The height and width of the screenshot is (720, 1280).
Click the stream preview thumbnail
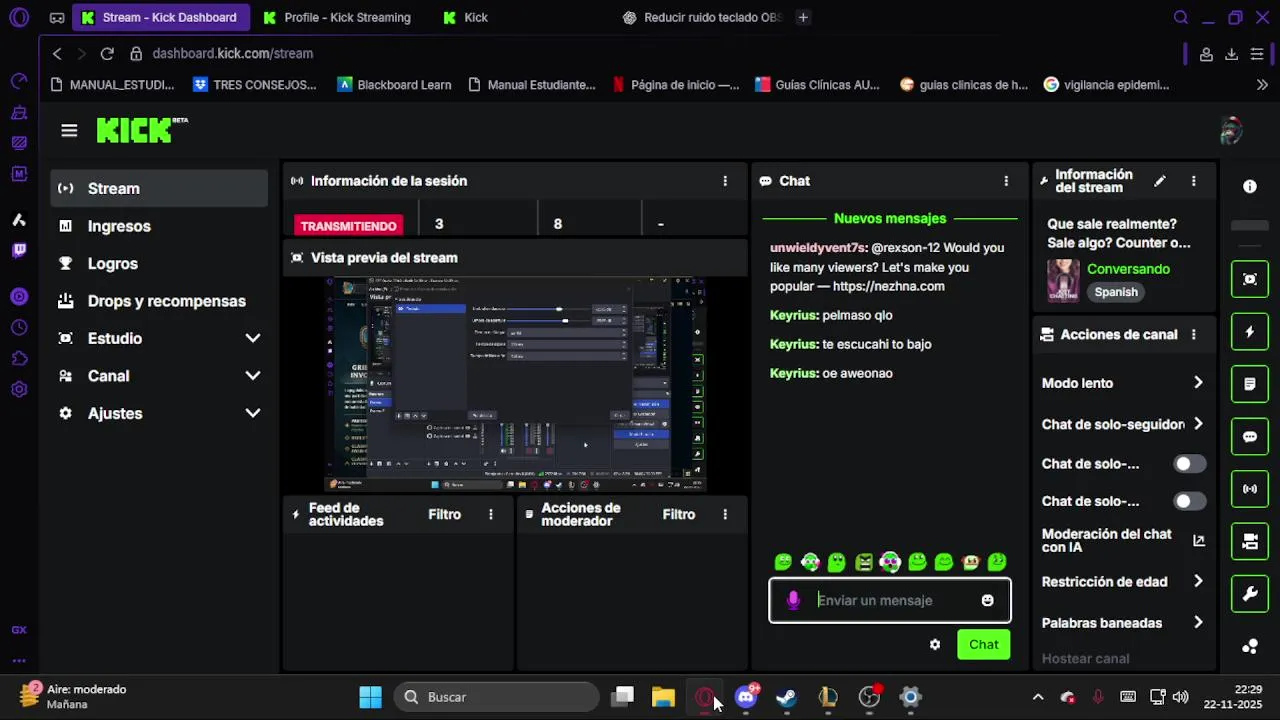[x=515, y=384]
